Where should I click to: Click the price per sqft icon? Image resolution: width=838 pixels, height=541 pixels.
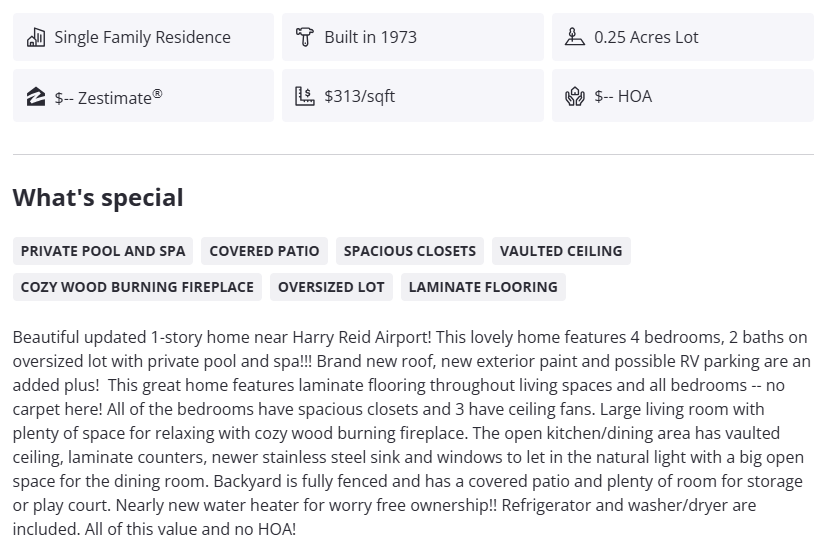click(x=305, y=97)
